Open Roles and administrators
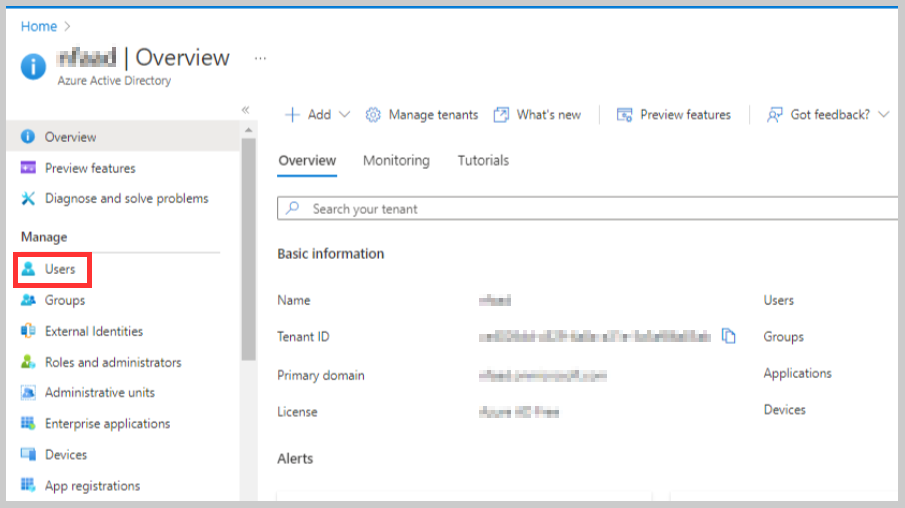Image resolution: width=905 pixels, height=508 pixels. [113, 363]
